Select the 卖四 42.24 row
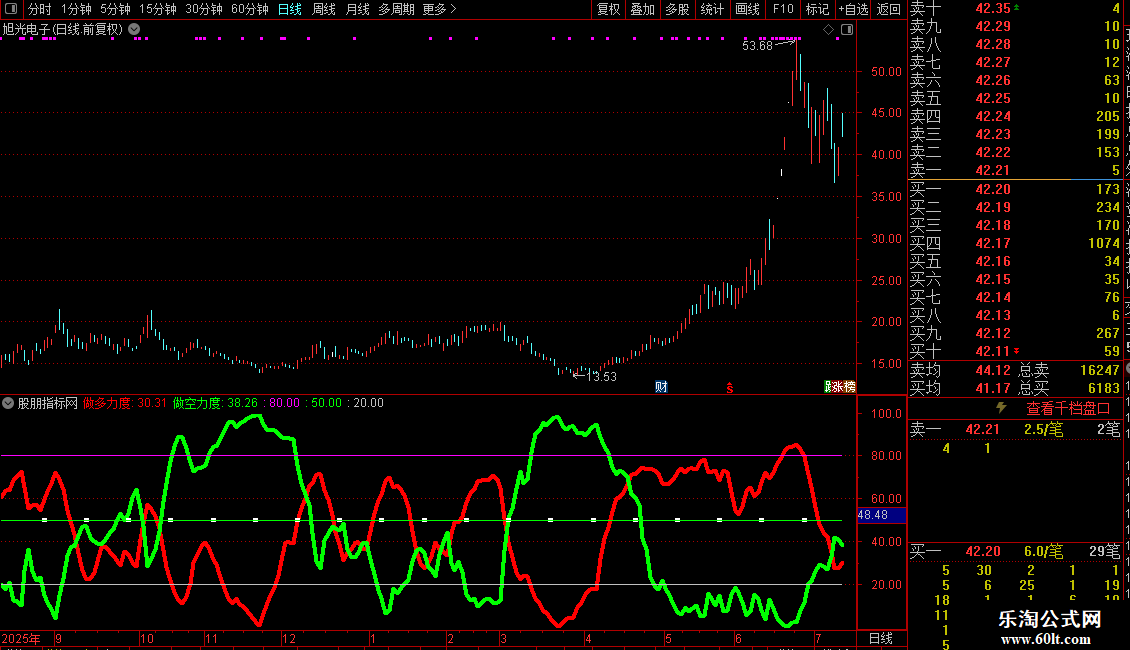Viewport: 1130px width, 650px height. 1015,116
